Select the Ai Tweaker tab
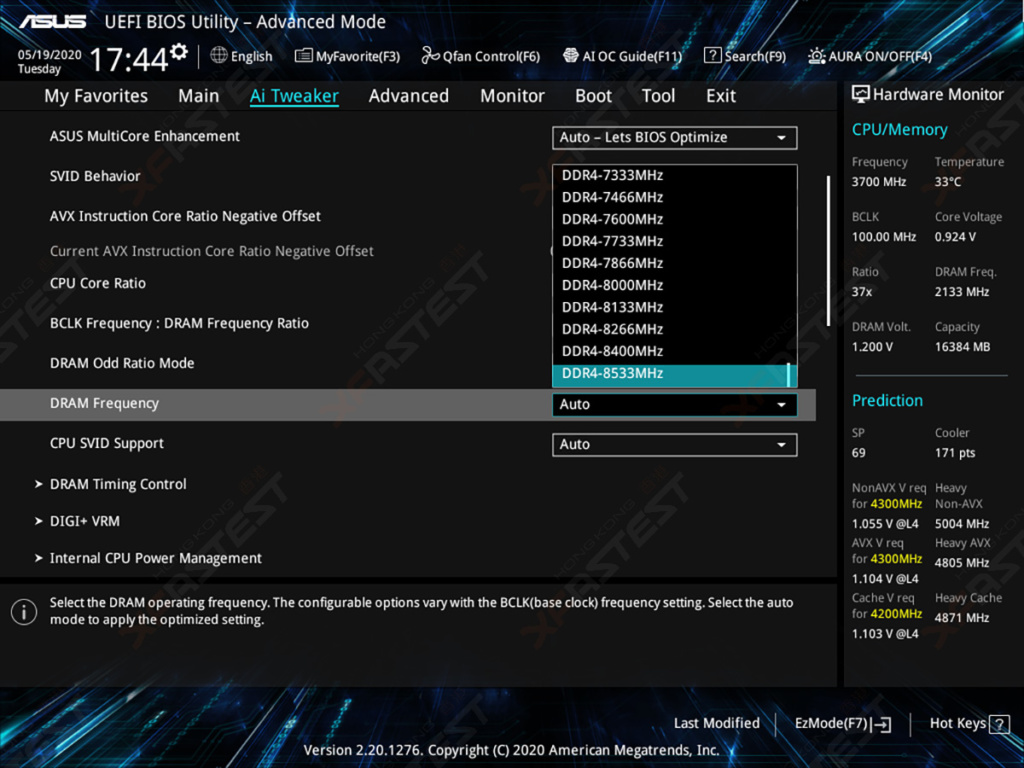 (x=294, y=96)
